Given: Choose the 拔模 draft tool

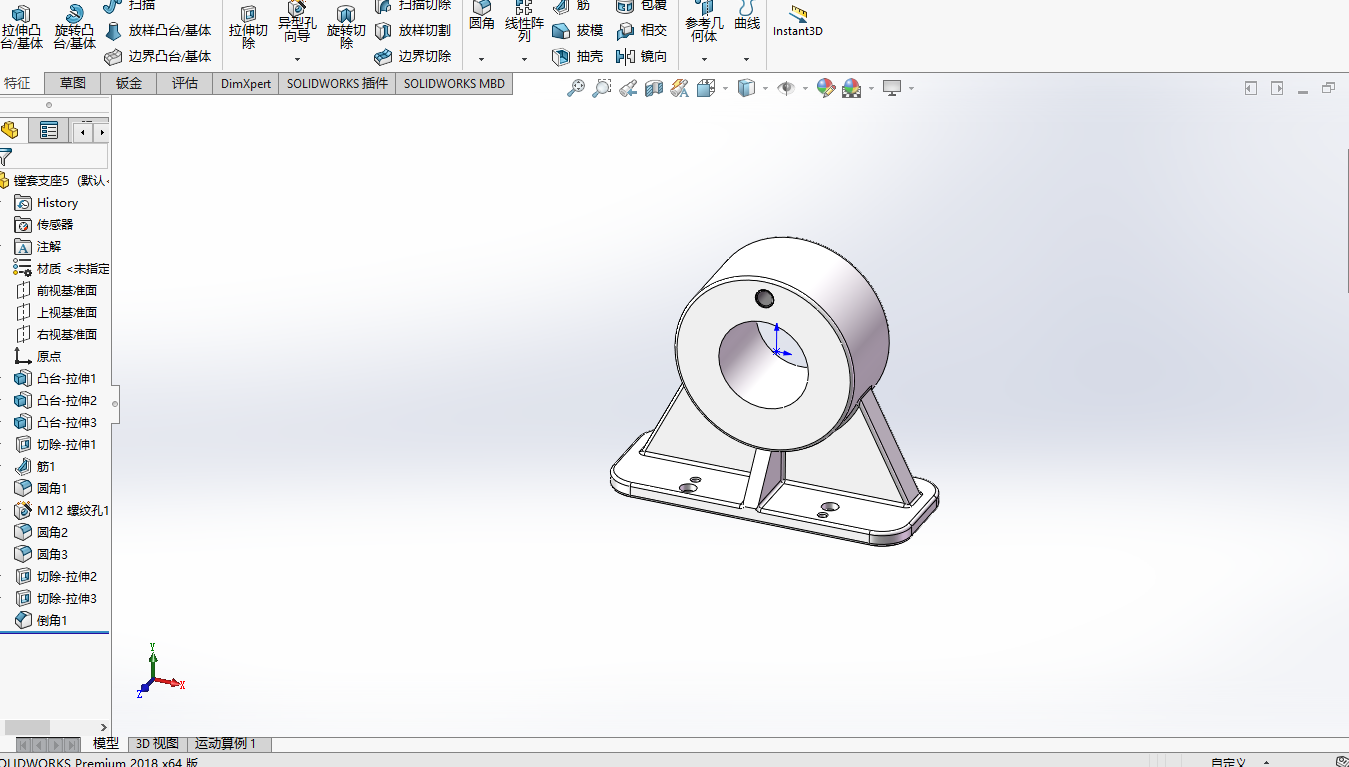Looking at the screenshot, I should click(x=578, y=31).
